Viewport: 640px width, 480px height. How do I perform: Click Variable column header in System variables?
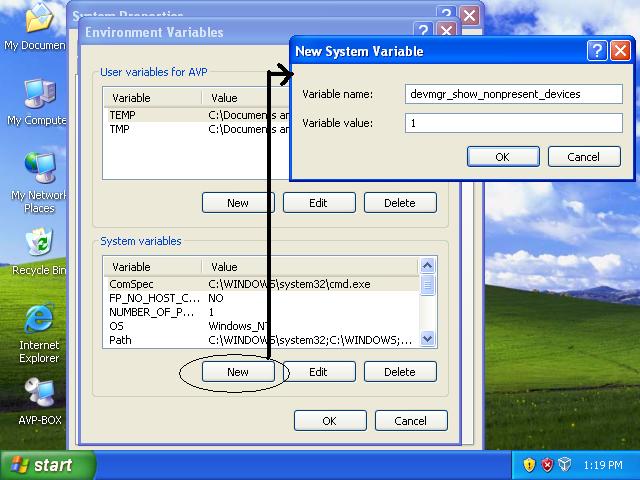click(x=153, y=267)
